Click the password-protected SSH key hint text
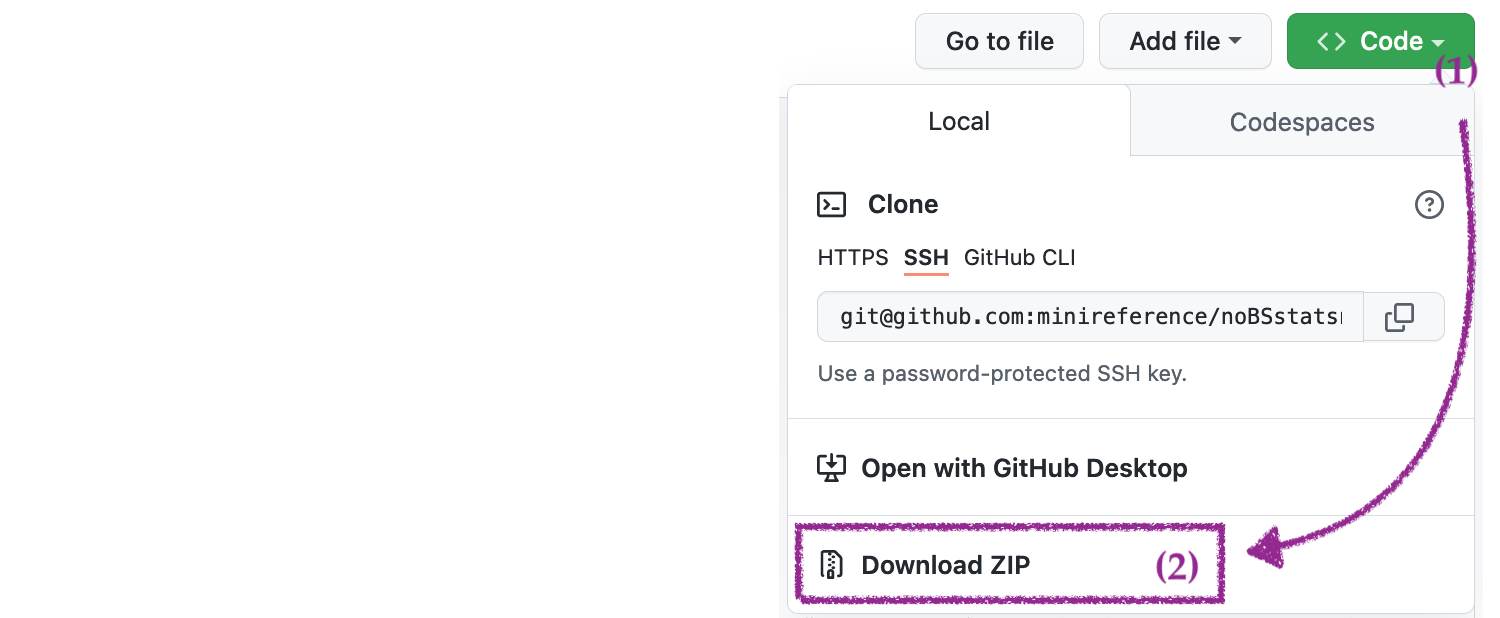This screenshot has height=618, width=1500. (x=1001, y=374)
